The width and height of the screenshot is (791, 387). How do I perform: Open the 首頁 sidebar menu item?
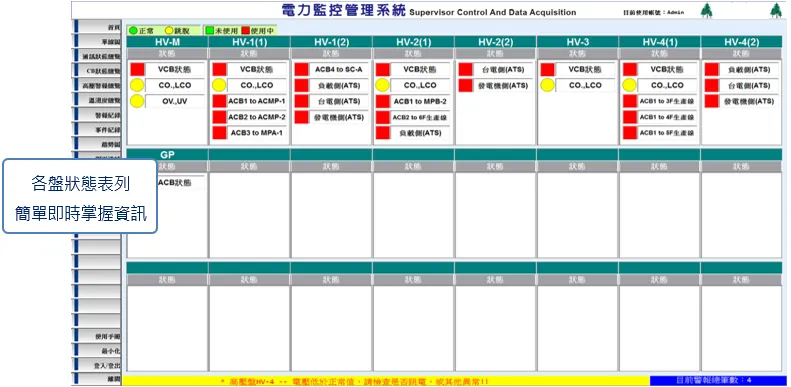[98, 27]
